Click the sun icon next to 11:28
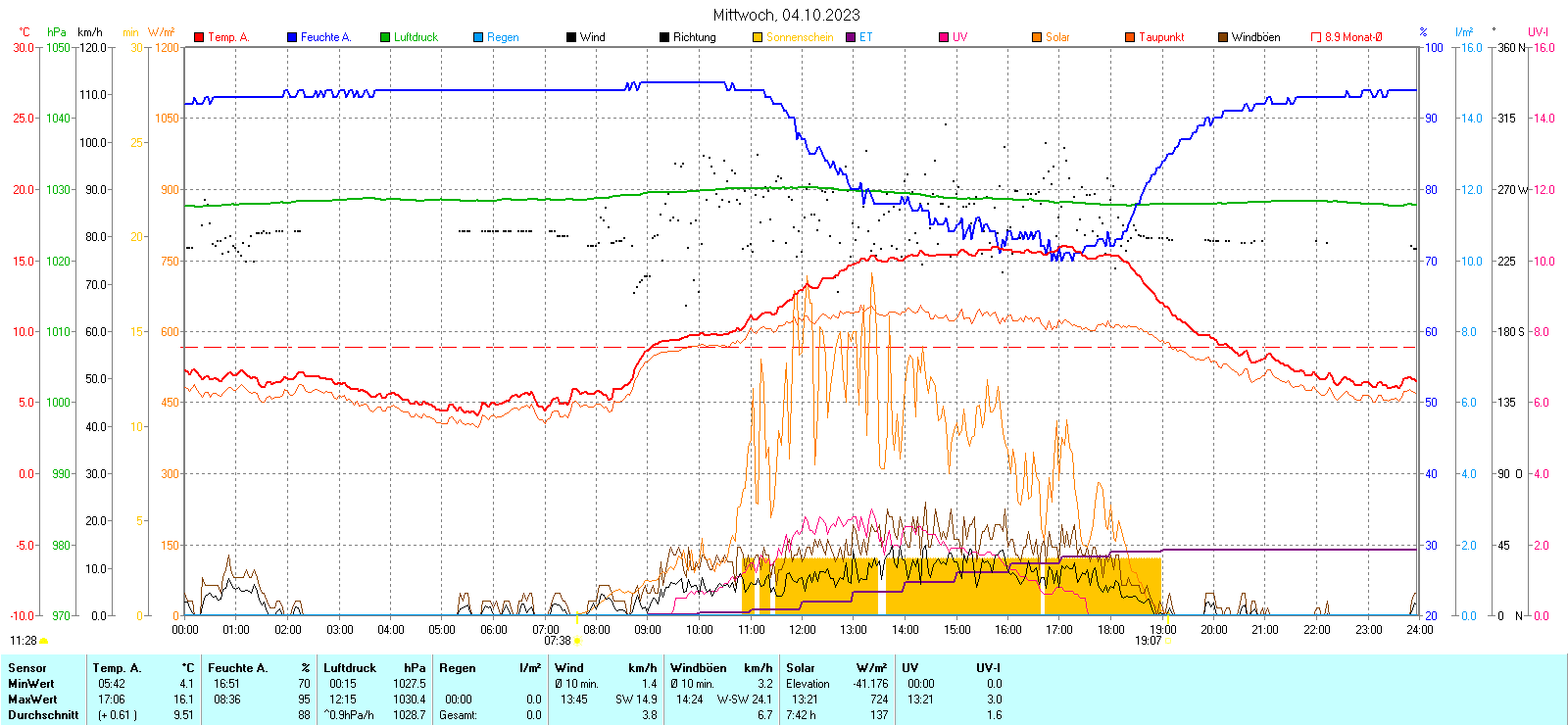Screen dimensions: 1568x725 point(44,641)
